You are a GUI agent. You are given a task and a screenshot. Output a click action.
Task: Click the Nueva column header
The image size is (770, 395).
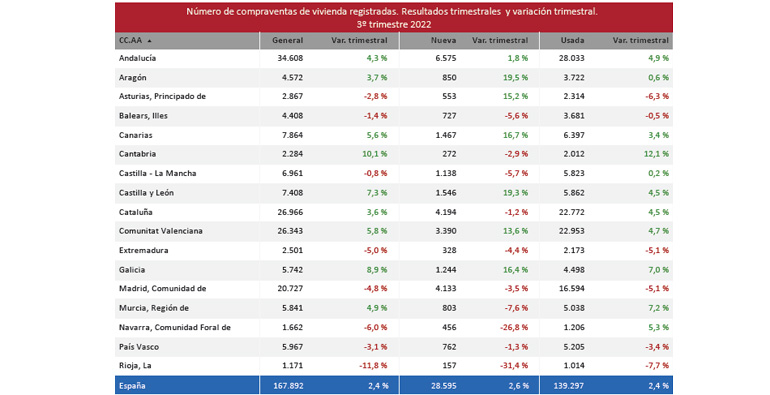[443, 41]
